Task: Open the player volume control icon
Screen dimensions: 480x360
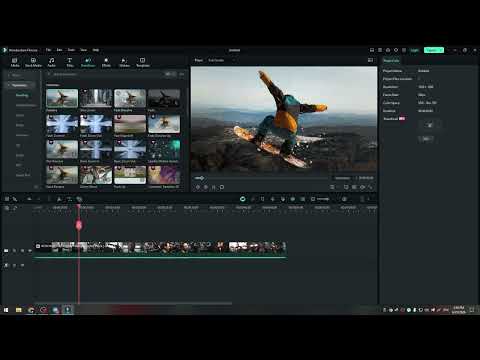Action: pyautogui.click(x=362, y=187)
